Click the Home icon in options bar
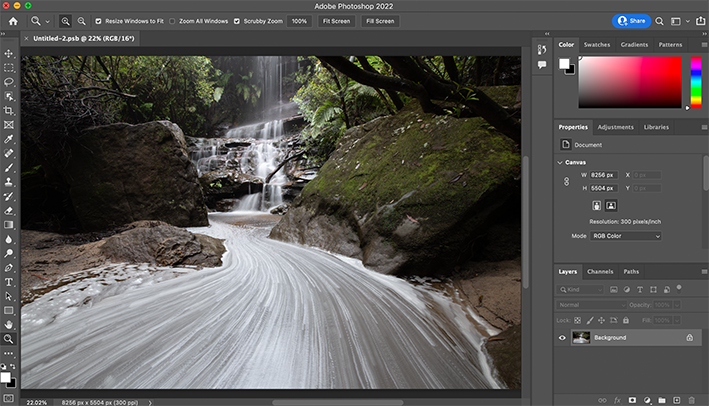The height and width of the screenshot is (406, 709). tap(13, 20)
